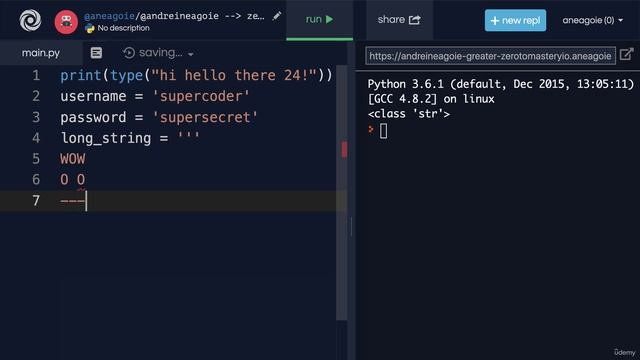
Task: Click the pencil edit title icon
Action: click(277, 16)
